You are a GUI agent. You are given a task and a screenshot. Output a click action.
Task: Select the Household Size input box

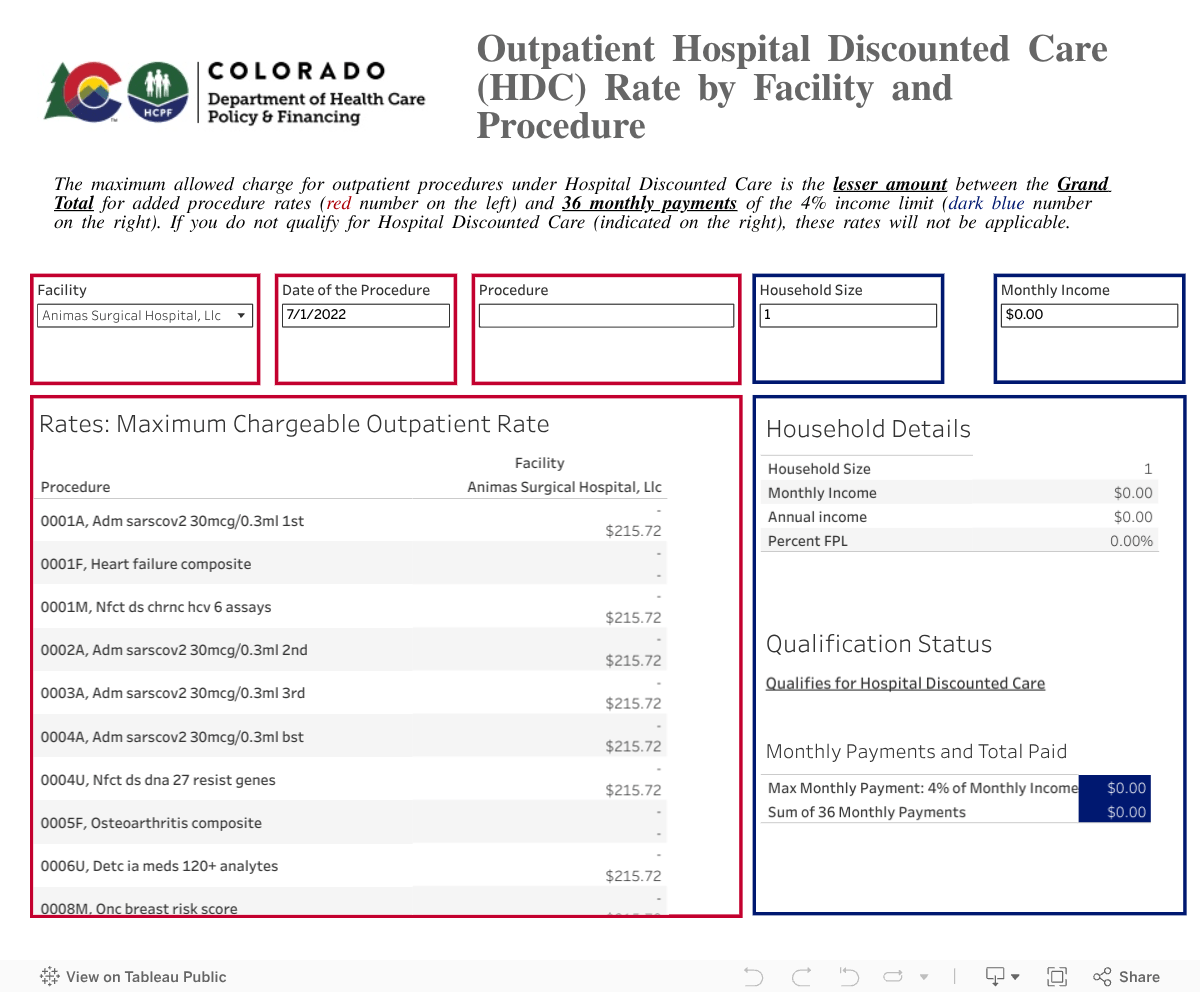point(848,315)
